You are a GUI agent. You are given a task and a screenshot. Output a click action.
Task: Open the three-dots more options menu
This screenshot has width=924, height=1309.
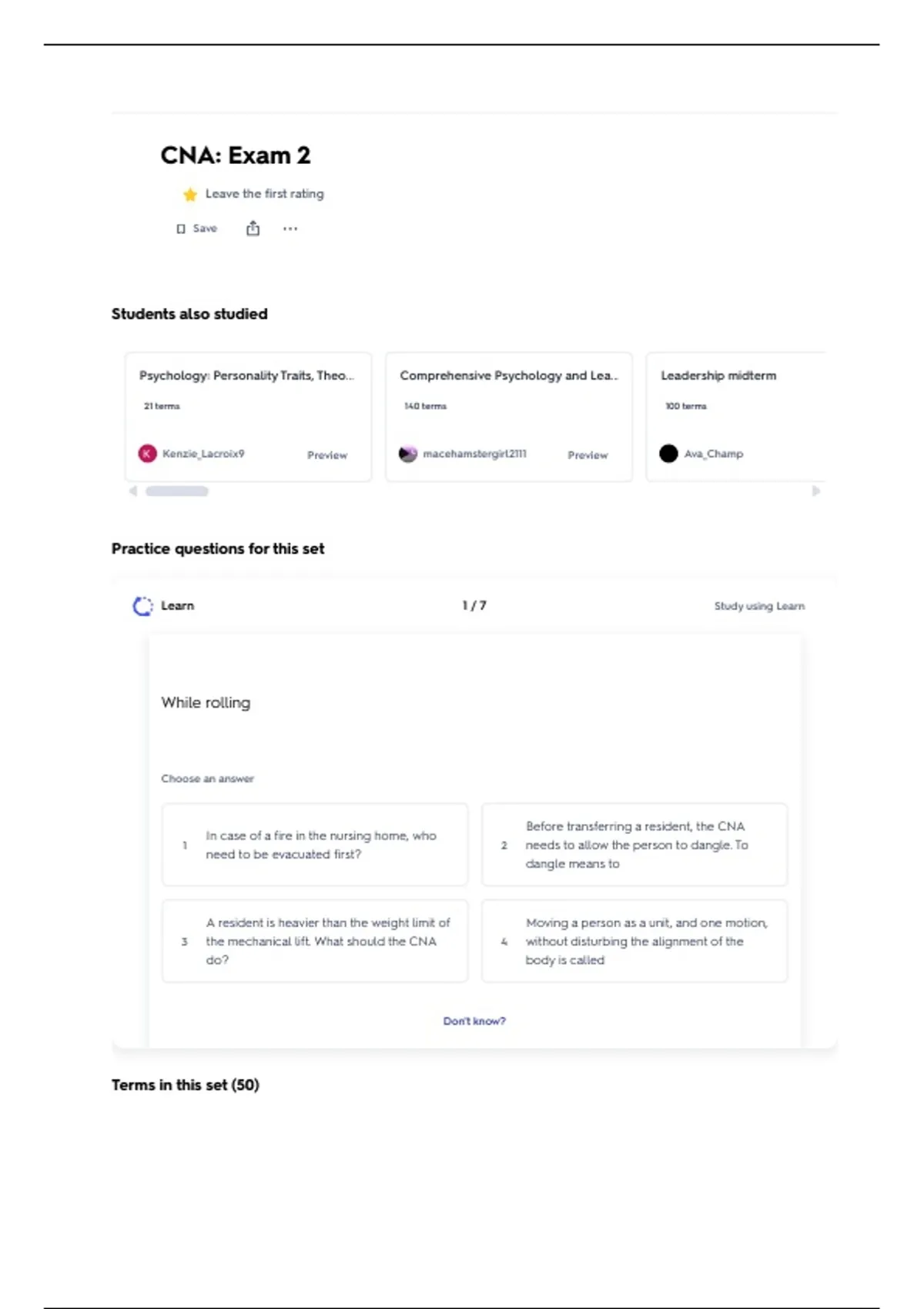(290, 229)
